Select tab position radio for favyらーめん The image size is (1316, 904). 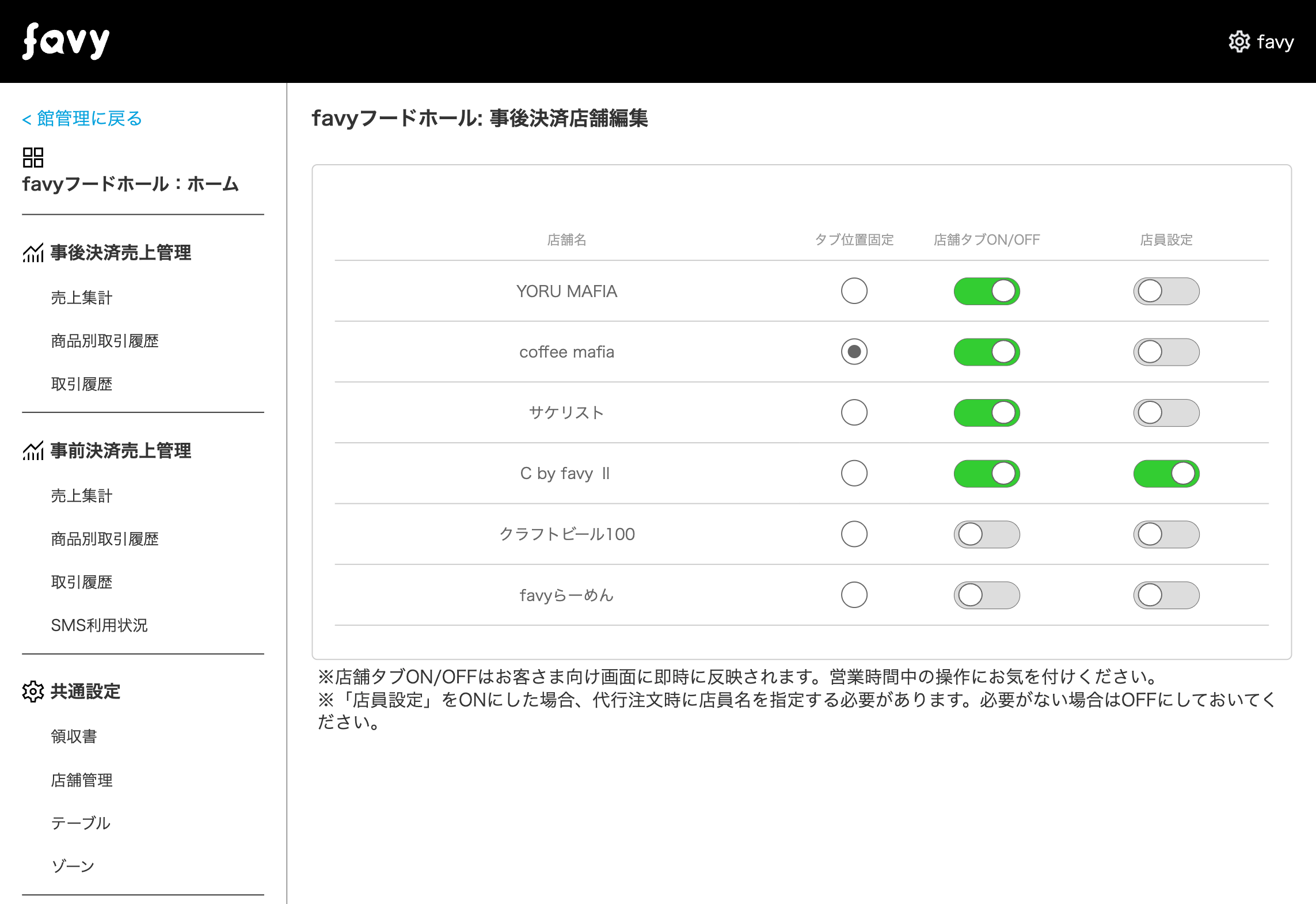point(854,595)
